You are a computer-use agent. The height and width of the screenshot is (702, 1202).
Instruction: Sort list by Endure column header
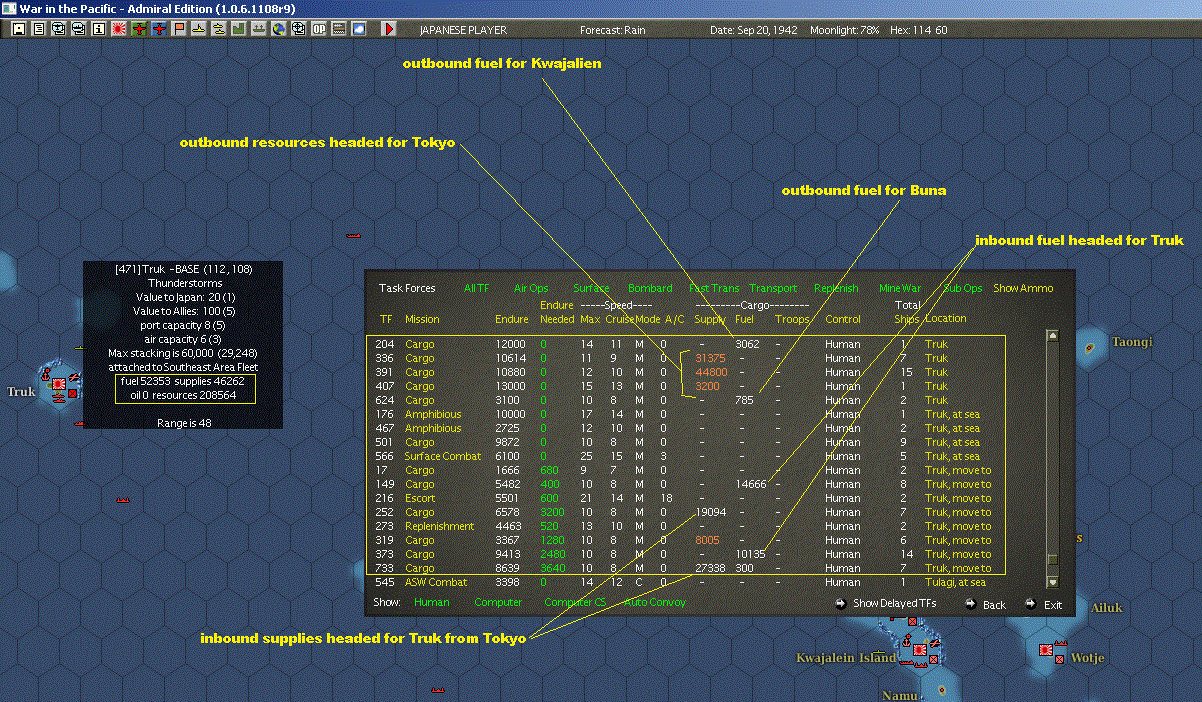(512, 319)
